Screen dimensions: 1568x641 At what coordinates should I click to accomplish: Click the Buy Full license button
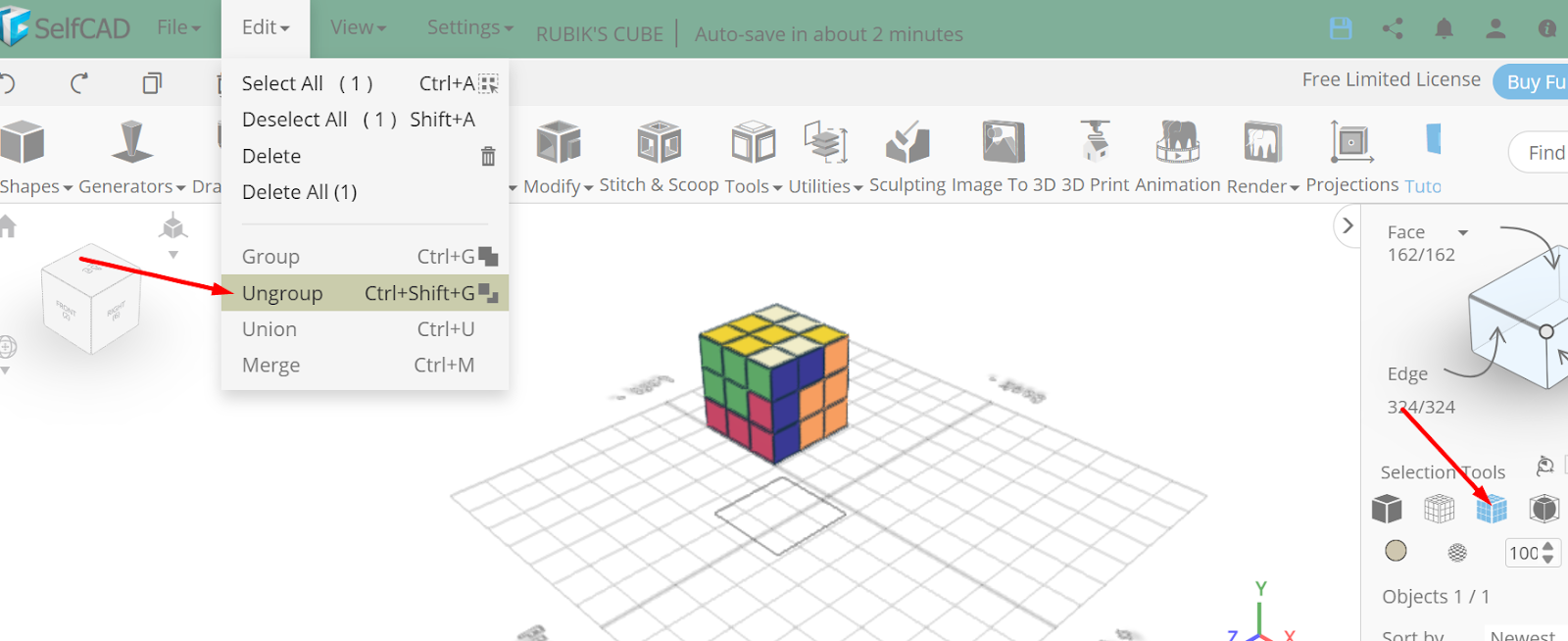[x=1531, y=82]
